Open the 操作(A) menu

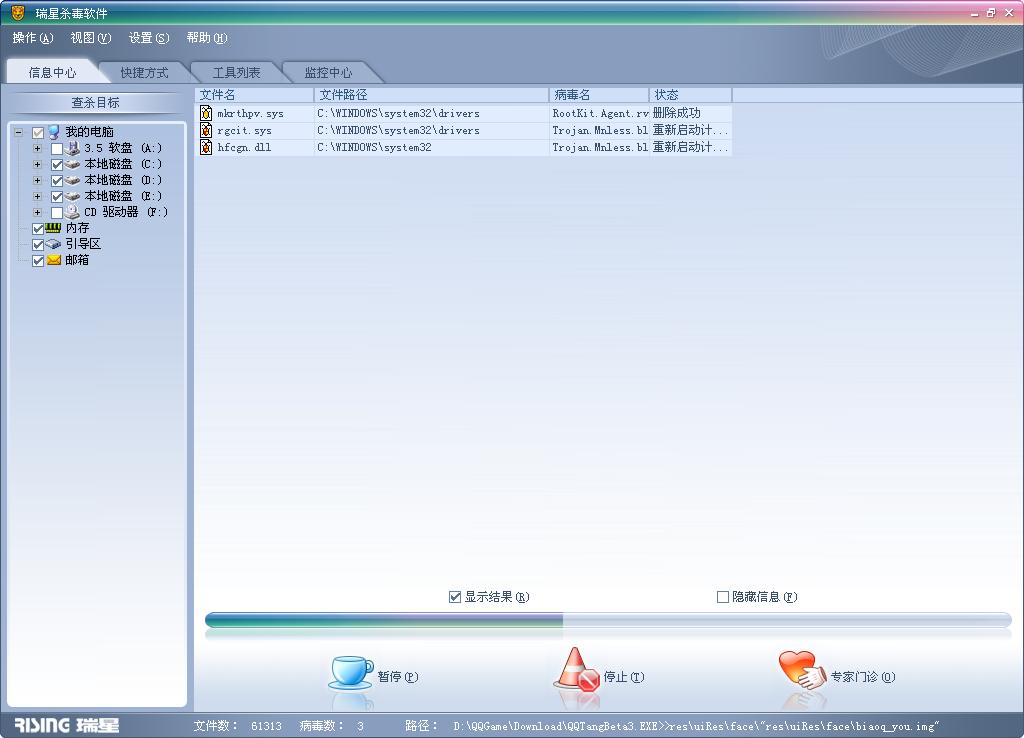pyautogui.click(x=33, y=38)
